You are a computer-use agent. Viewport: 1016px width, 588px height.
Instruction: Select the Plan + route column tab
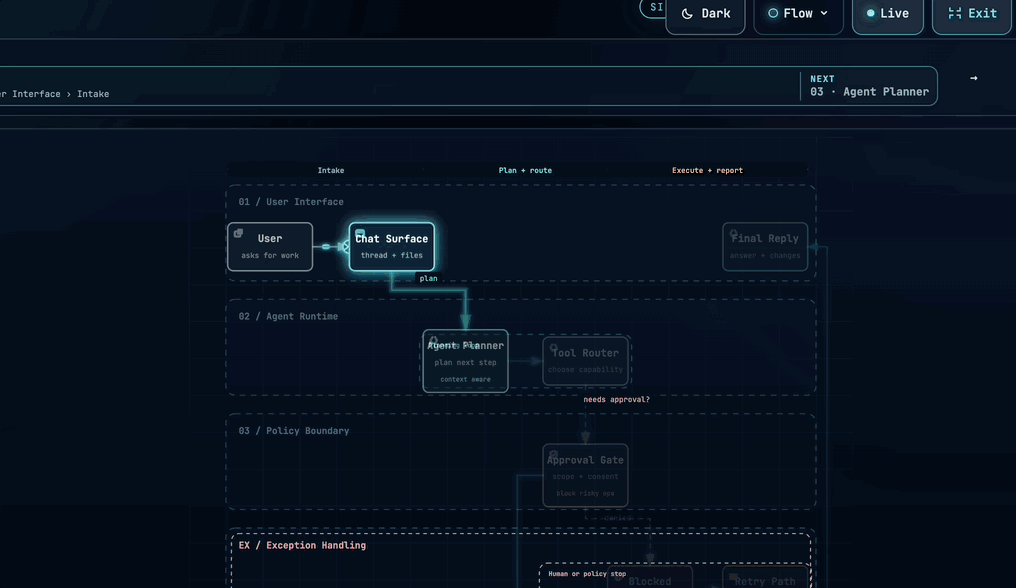pyautogui.click(x=525, y=171)
